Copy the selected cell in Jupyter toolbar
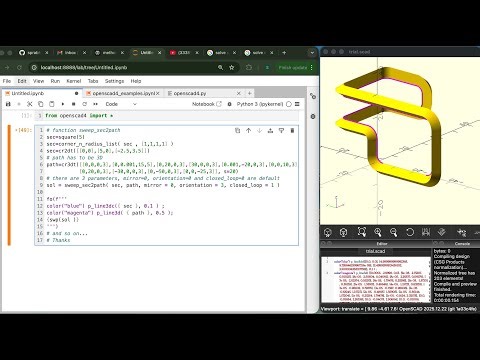The height and width of the screenshot is (360, 480). tap(40, 104)
